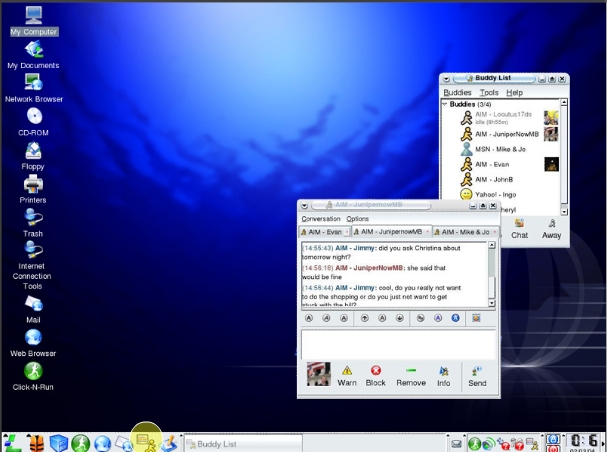The image size is (607, 452).
Task: Click the Buddy List scroll down arrow
Action: pos(564,212)
